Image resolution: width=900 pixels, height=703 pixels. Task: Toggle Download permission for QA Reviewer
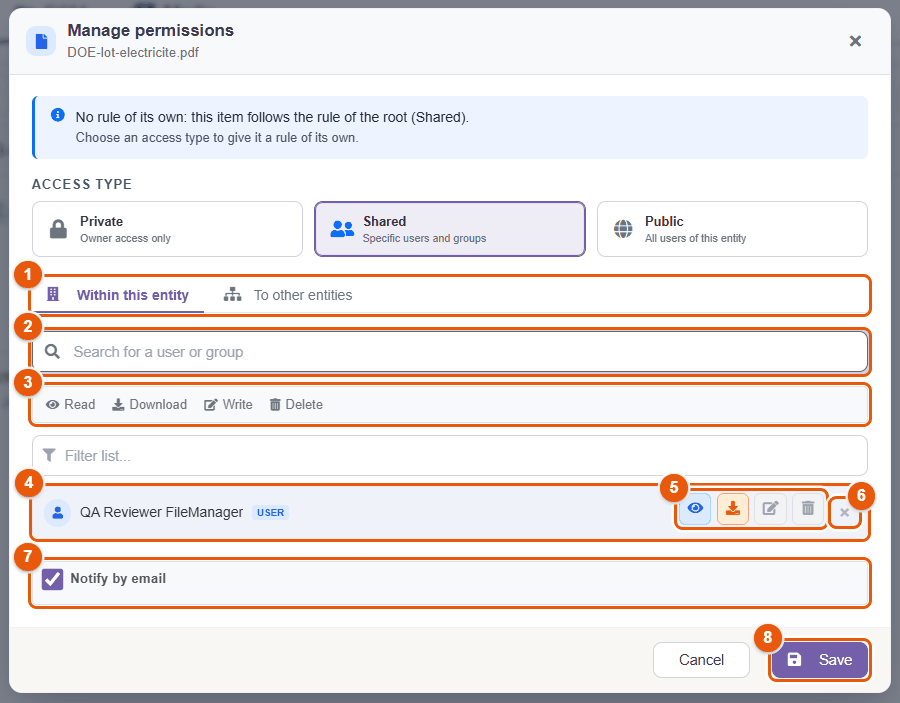tap(733, 508)
